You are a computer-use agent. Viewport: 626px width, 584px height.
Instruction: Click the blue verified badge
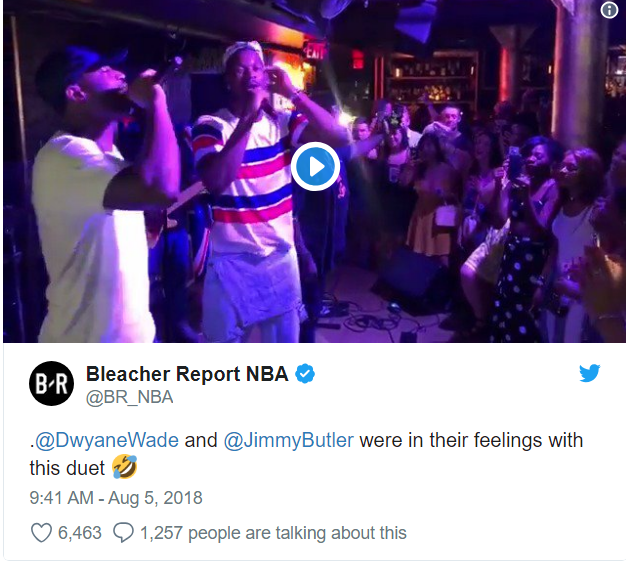coord(305,374)
